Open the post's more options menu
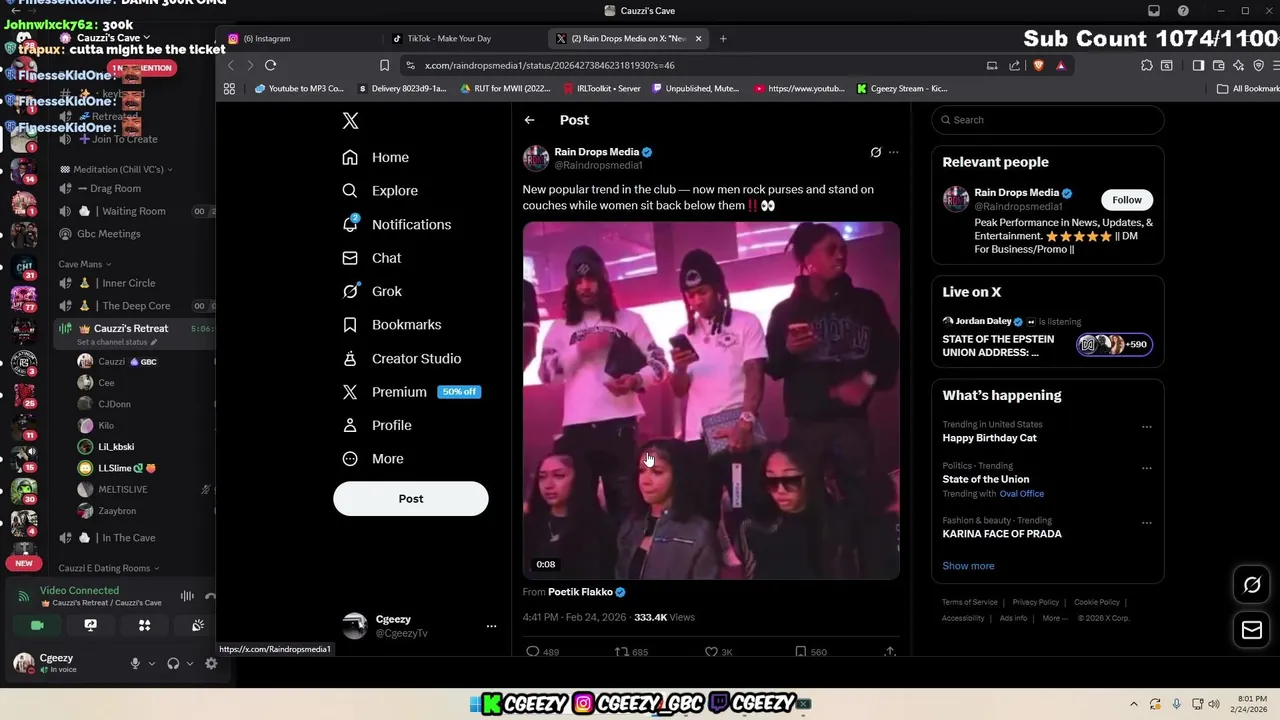This screenshot has width=1280, height=720. coord(894,152)
